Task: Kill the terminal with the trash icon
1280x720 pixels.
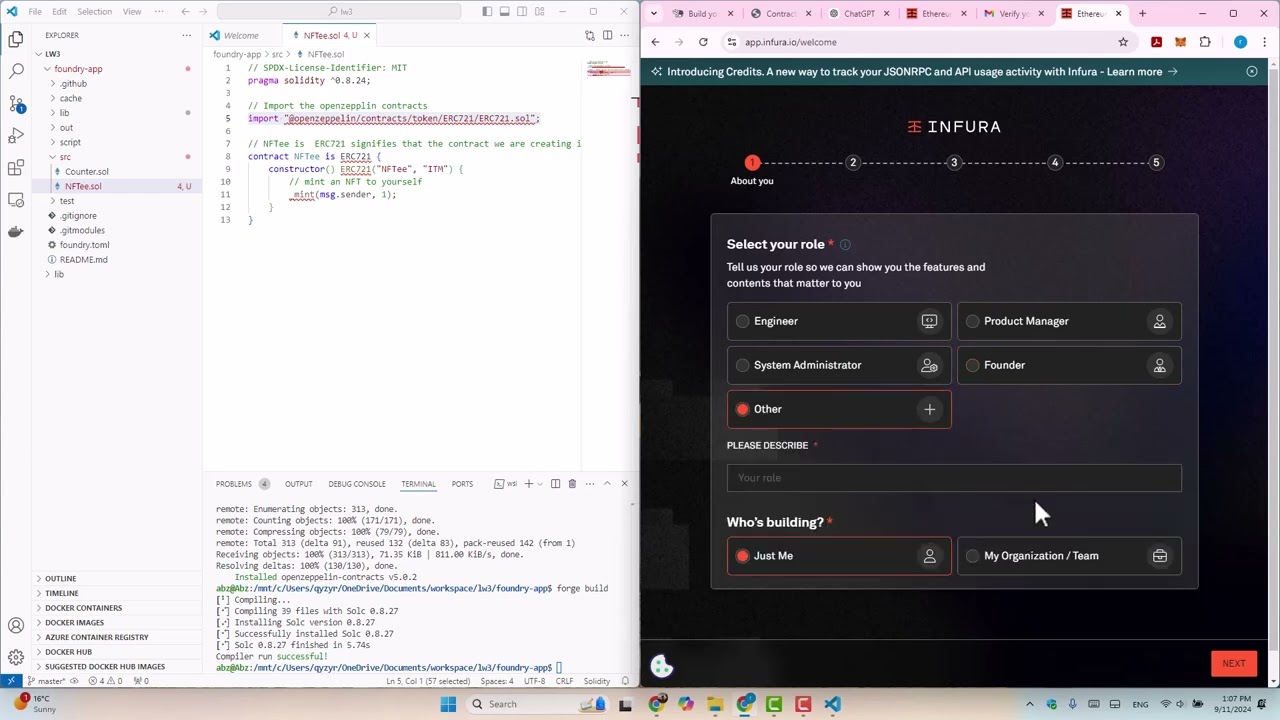Action: click(572, 484)
